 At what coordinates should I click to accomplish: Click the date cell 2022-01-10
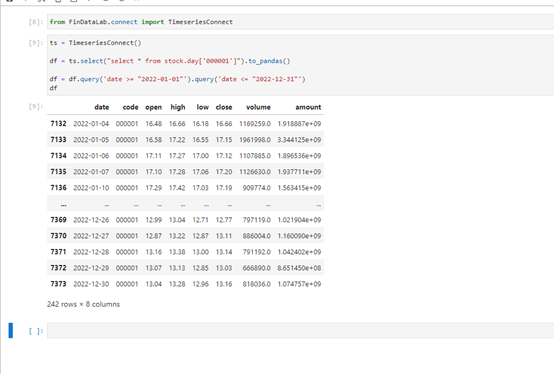click(x=91, y=188)
